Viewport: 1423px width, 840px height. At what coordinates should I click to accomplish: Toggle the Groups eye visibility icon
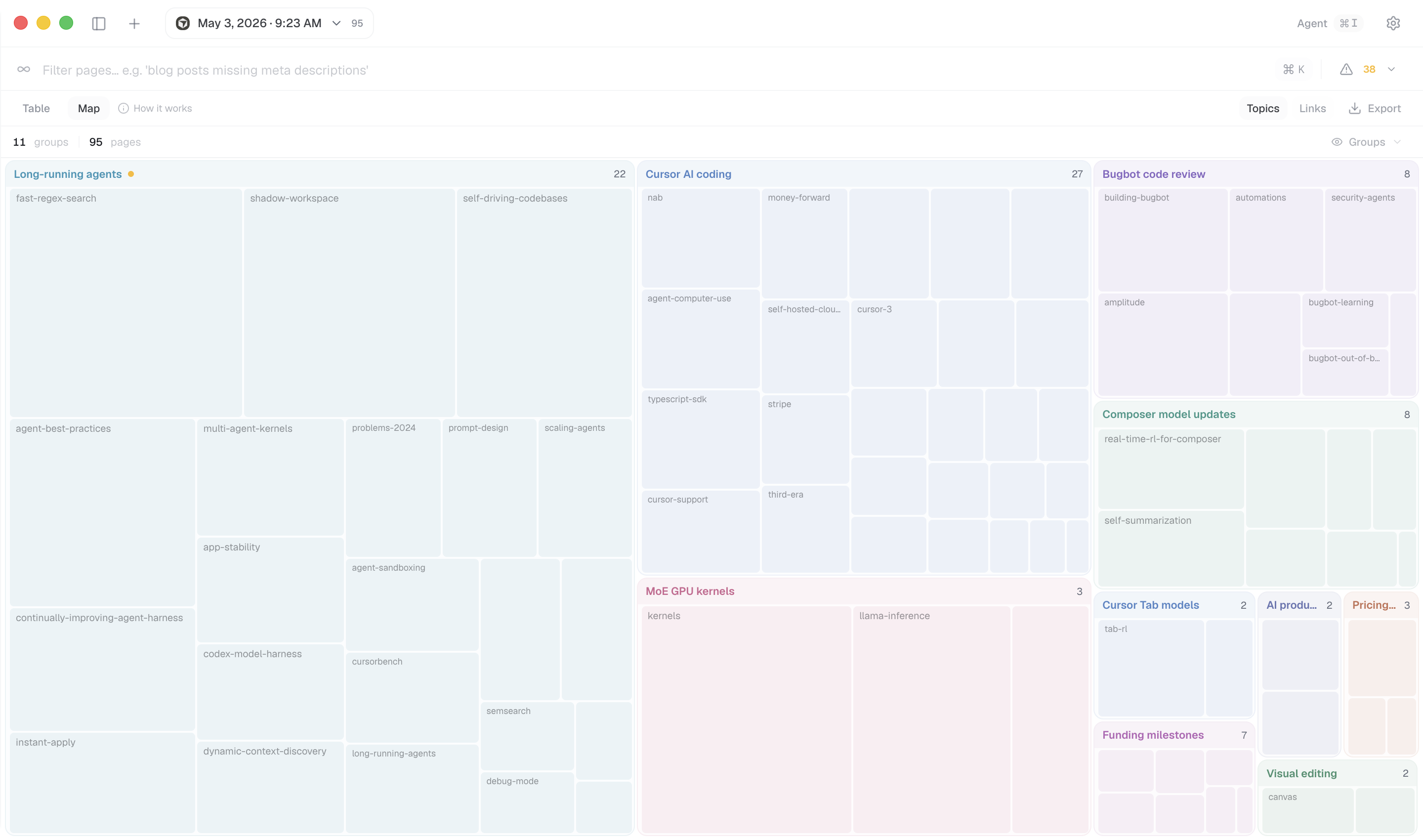pyautogui.click(x=1337, y=142)
